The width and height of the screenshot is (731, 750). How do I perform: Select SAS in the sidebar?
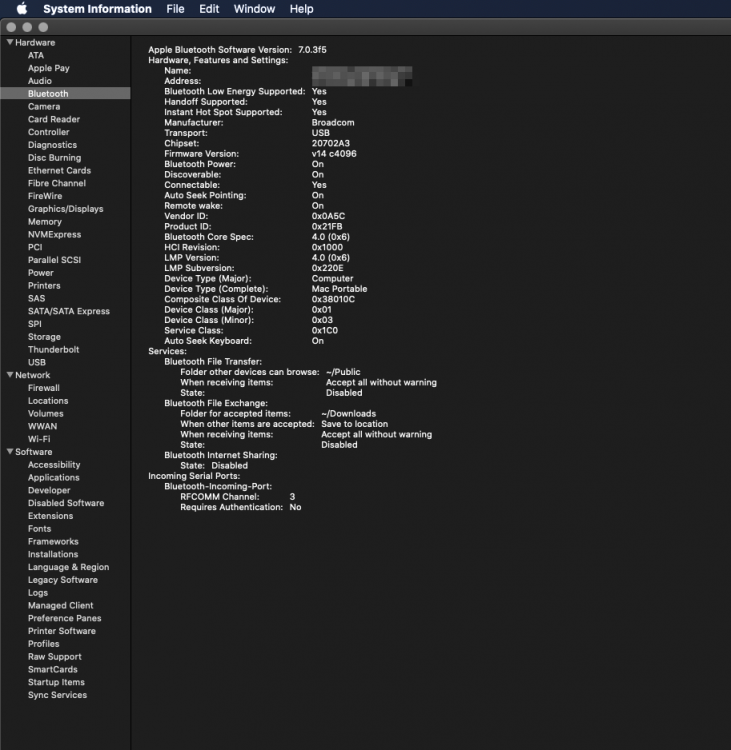tap(36, 298)
